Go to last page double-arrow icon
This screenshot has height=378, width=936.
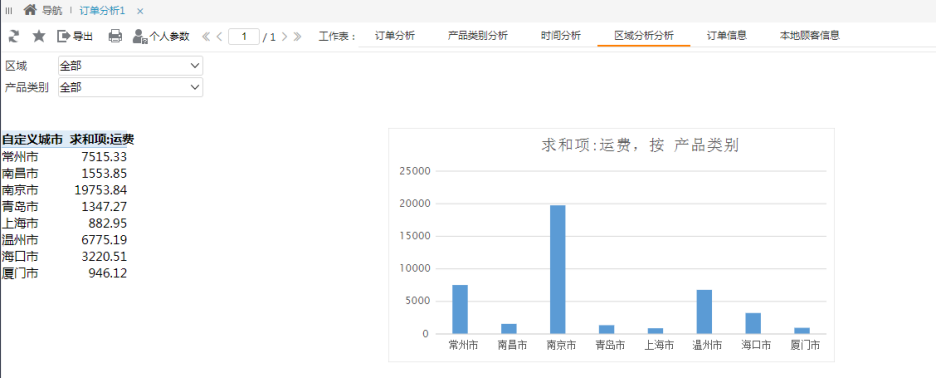point(297,36)
